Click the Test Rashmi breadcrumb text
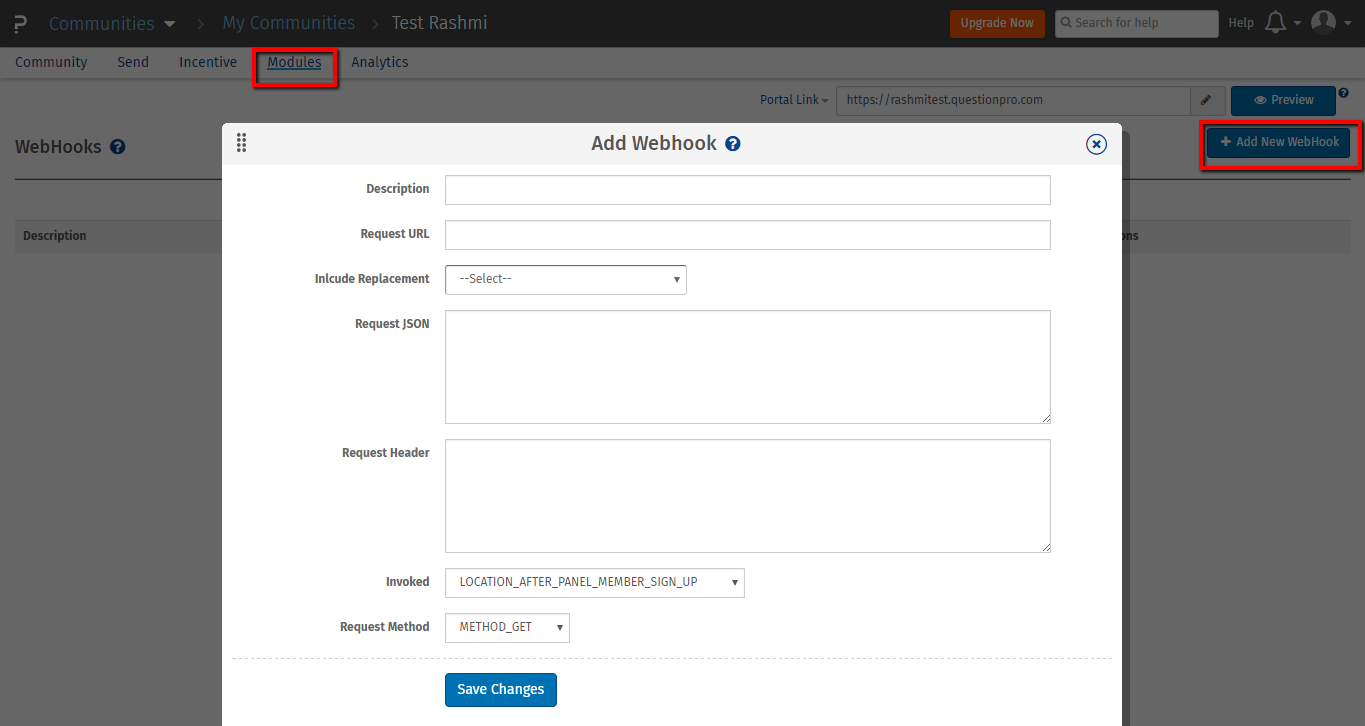1365x726 pixels. [440, 23]
